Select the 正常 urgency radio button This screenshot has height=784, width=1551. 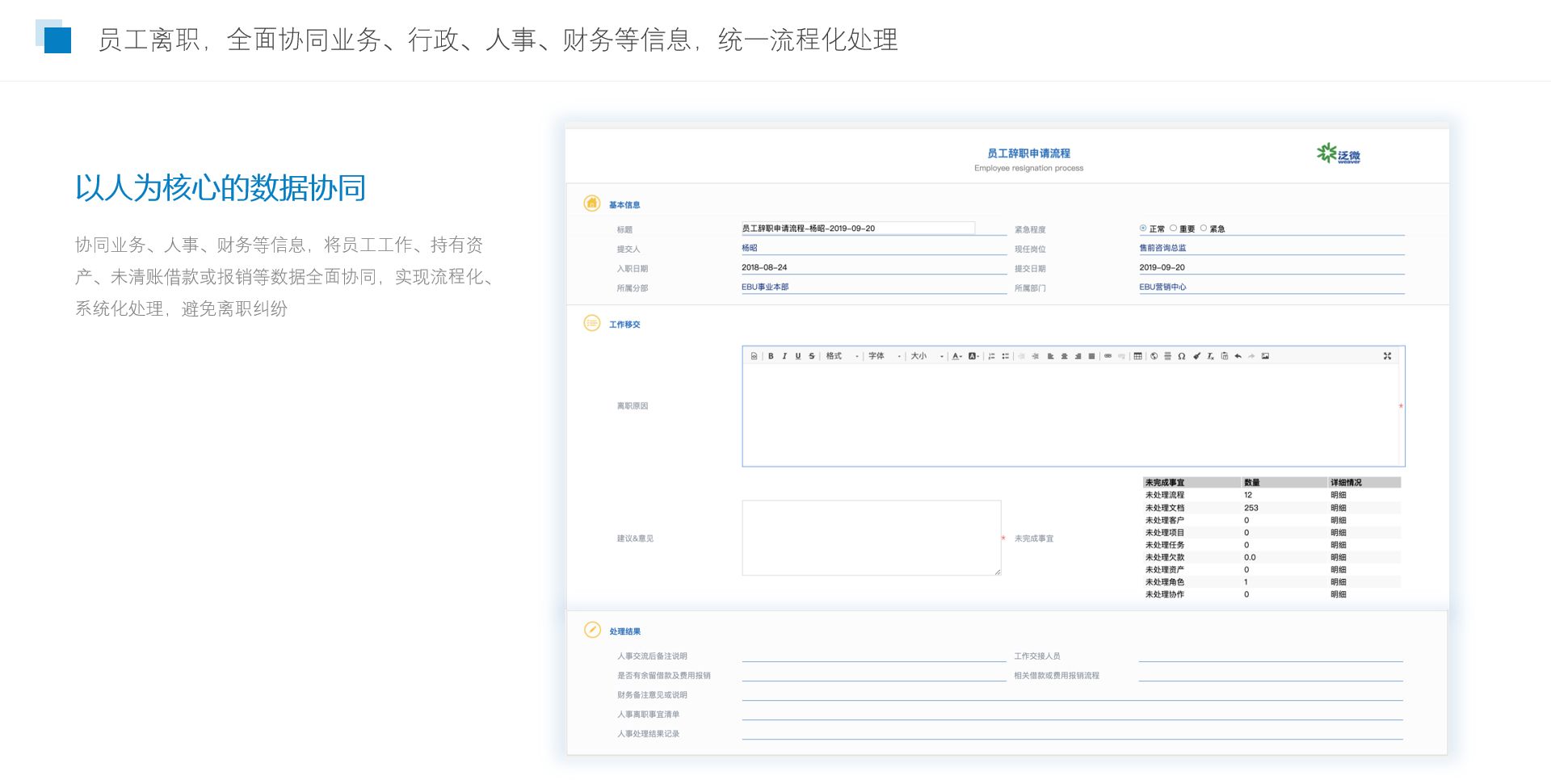click(1143, 228)
